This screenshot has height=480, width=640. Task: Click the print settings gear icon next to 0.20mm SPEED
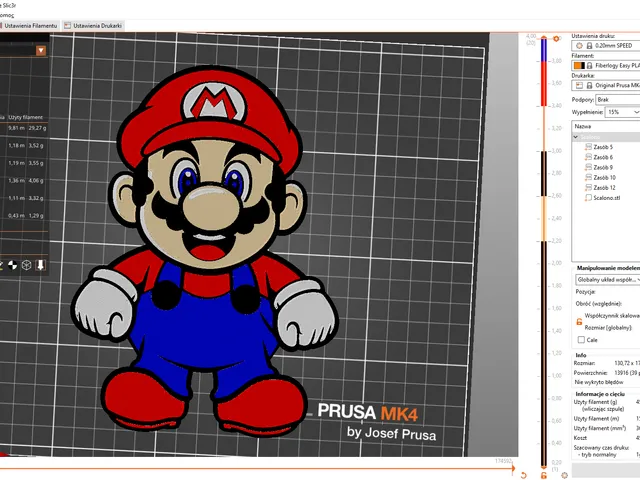point(579,46)
